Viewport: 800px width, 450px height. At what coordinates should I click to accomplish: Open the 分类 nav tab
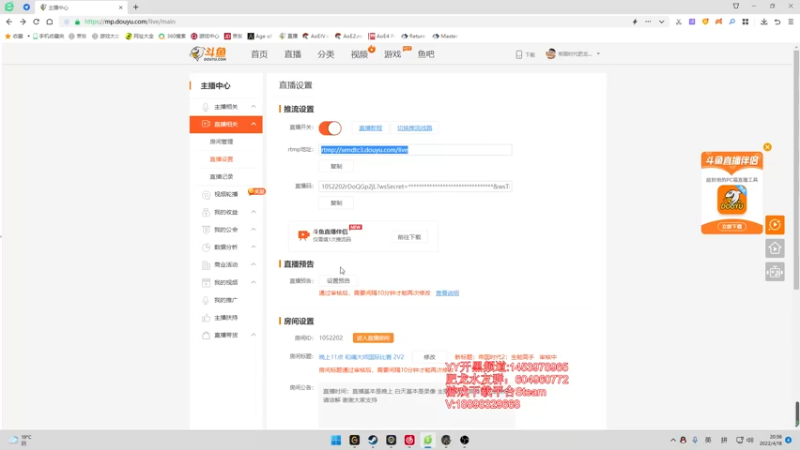coord(326,54)
